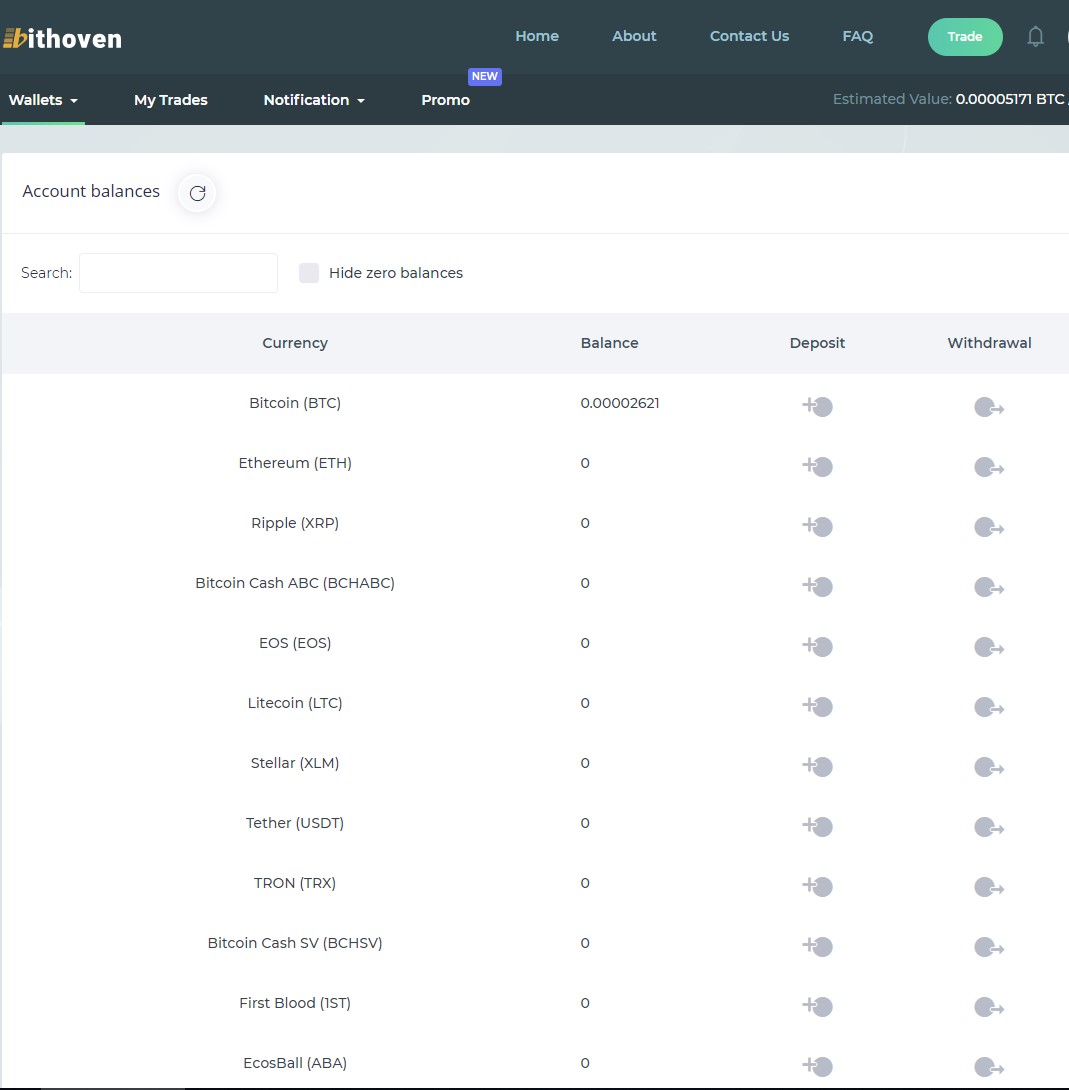Open deposit for Ethereum (ETH)

click(x=817, y=466)
